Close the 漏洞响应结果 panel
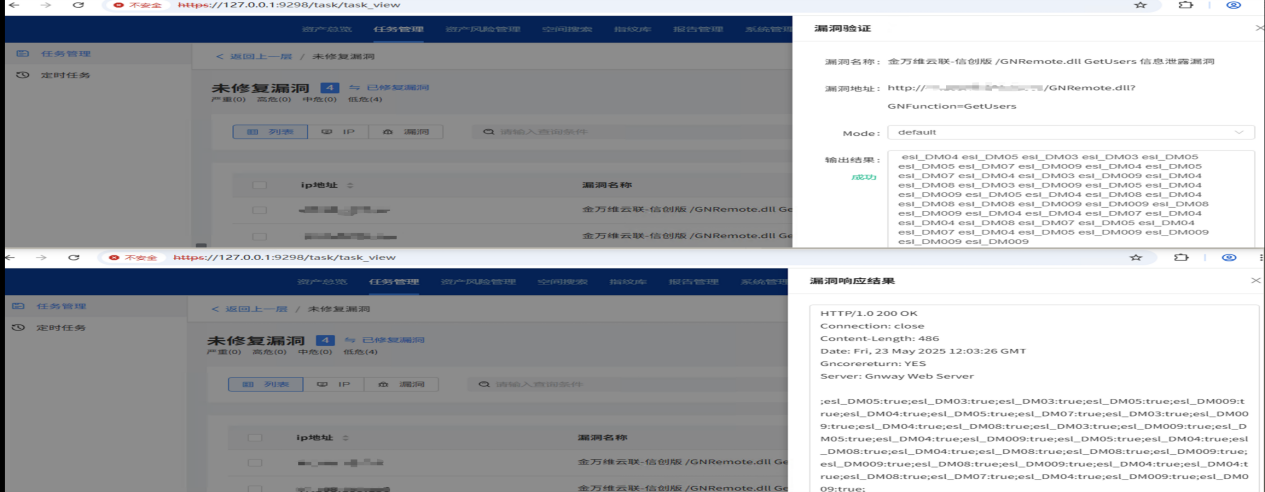Viewport: 1265px width, 492px height. (1256, 281)
